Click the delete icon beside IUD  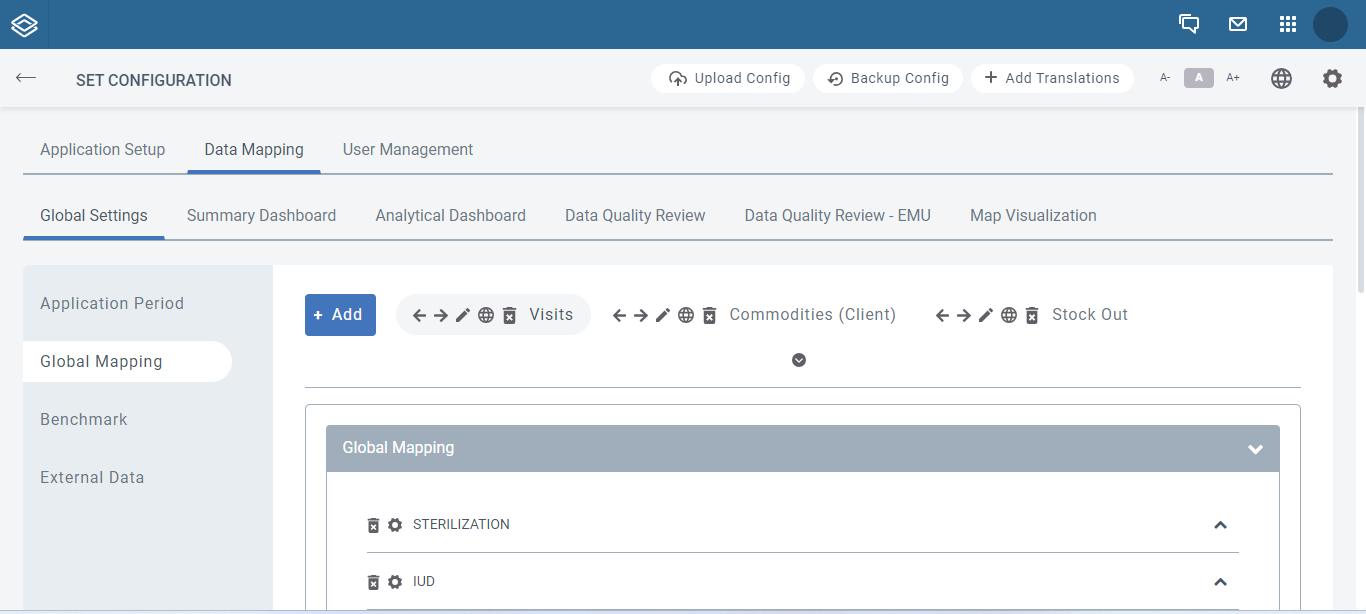373,581
